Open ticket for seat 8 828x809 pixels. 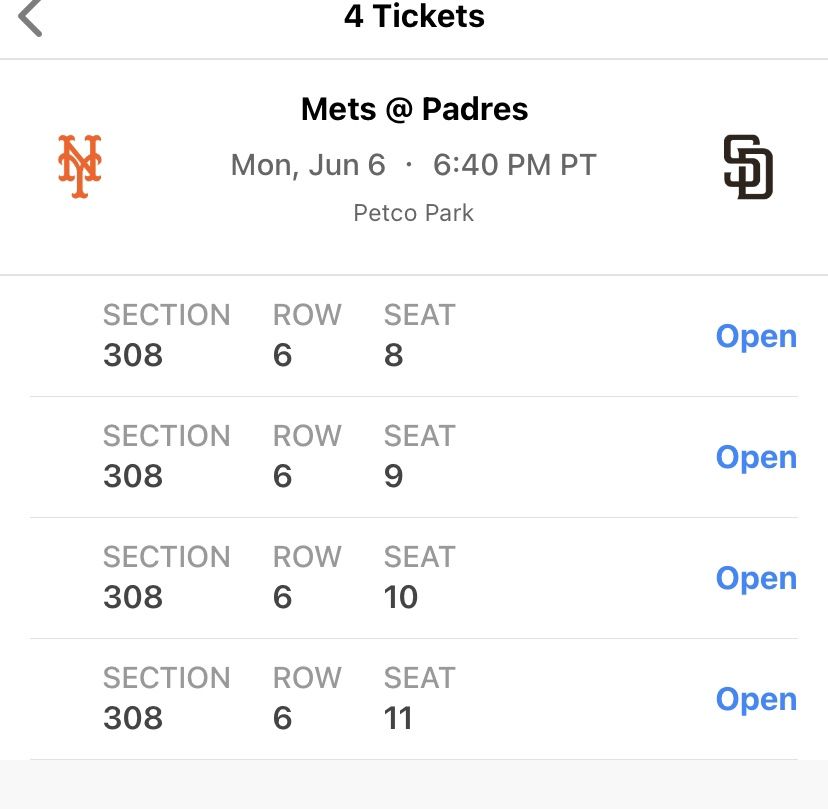pos(756,337)
